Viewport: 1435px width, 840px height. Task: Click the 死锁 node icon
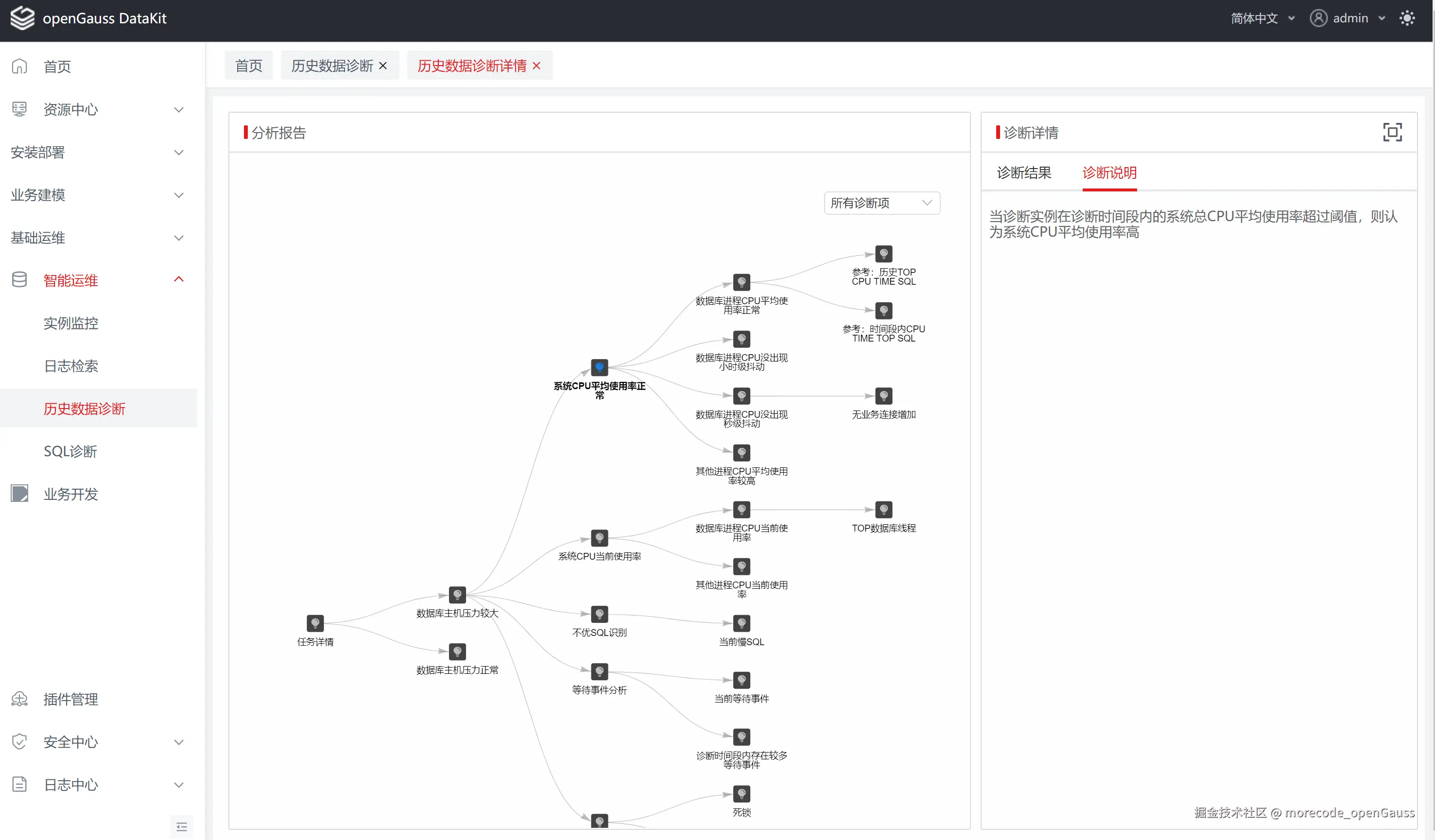coord(742,793)
